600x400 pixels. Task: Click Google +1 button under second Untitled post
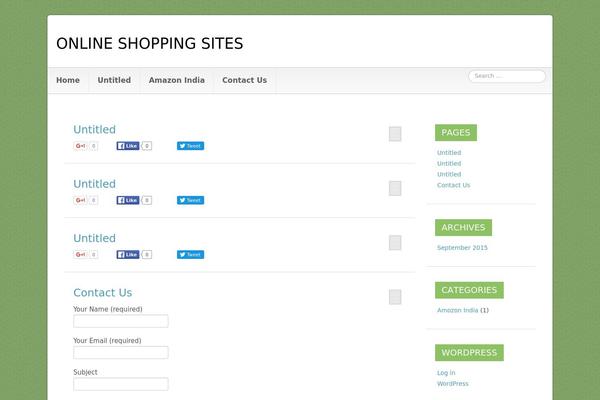point(80,200)
